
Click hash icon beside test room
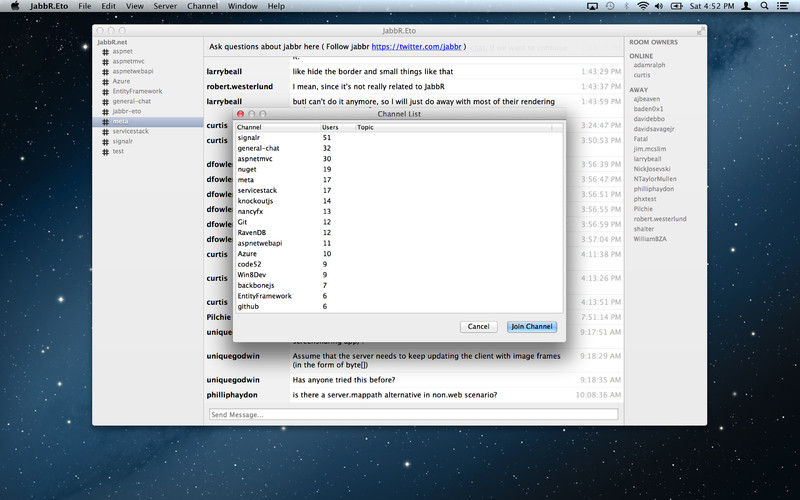[106, 152]
